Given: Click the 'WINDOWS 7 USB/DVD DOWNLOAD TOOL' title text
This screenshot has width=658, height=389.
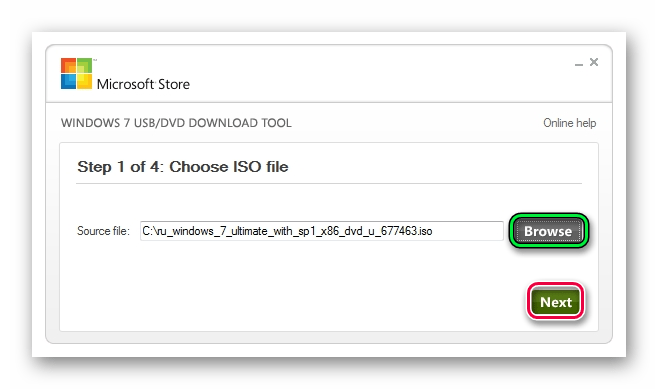Looking at the screenshot, I should point(176,123).
